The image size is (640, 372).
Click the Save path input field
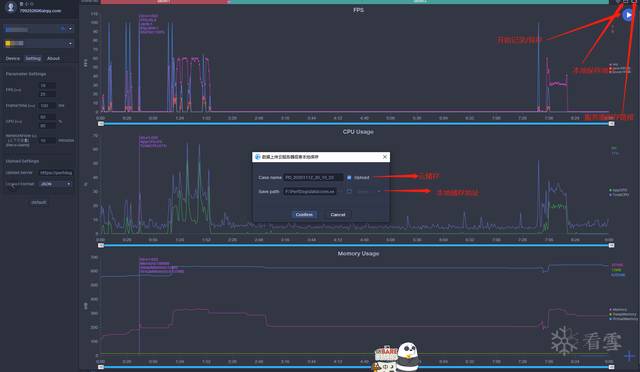point(310,191)
